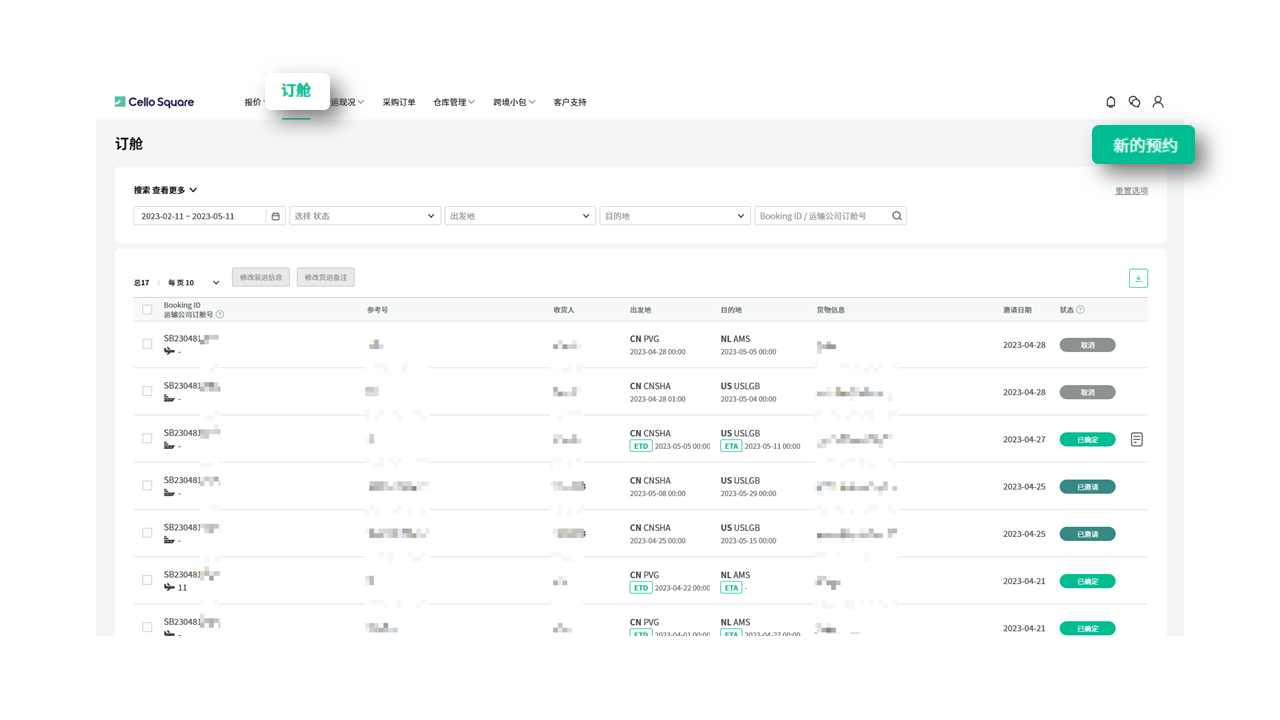The image size is (1280, 720).
Task: Click the 重置选项 link
Action: pos(1131,191)
